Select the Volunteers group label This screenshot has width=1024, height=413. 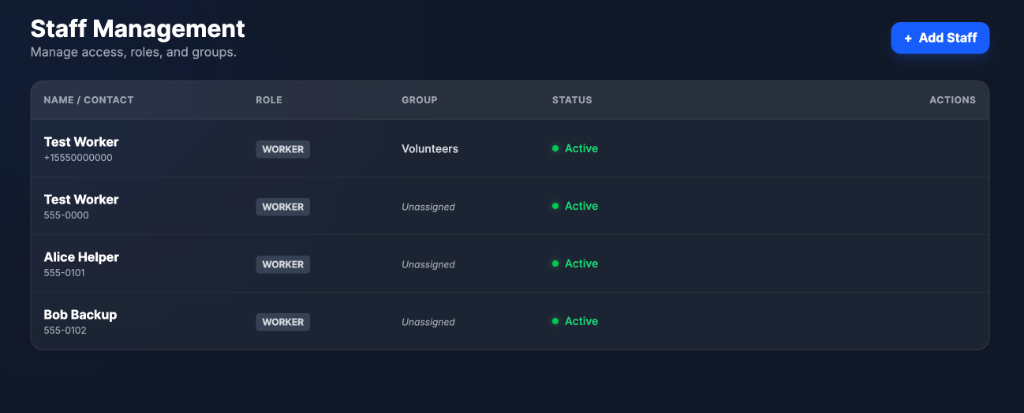[430, 149]
